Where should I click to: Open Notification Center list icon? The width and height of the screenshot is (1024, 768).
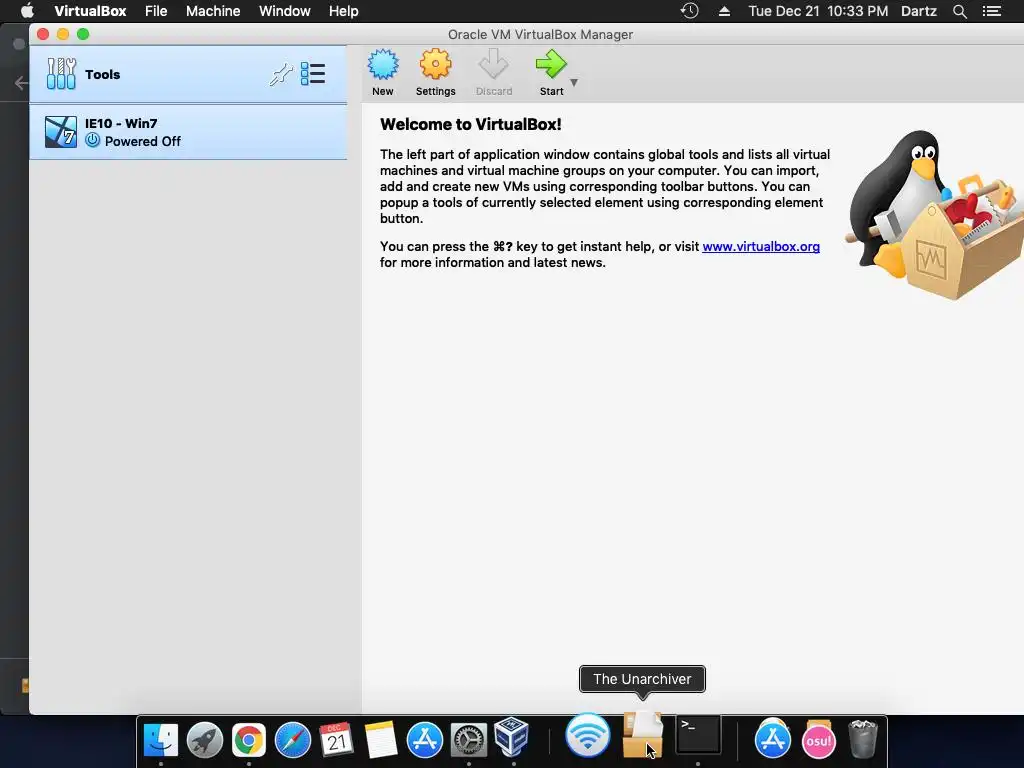(x=992, y=11)
